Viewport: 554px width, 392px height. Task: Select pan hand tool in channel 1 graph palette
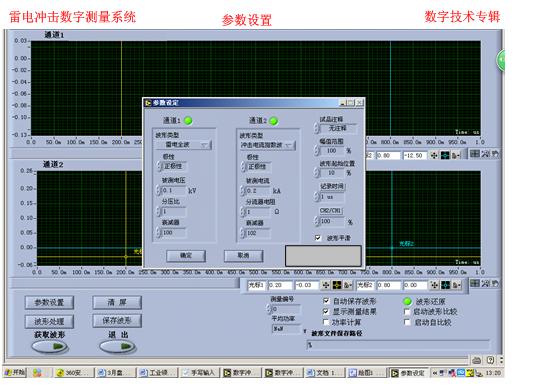495,153
